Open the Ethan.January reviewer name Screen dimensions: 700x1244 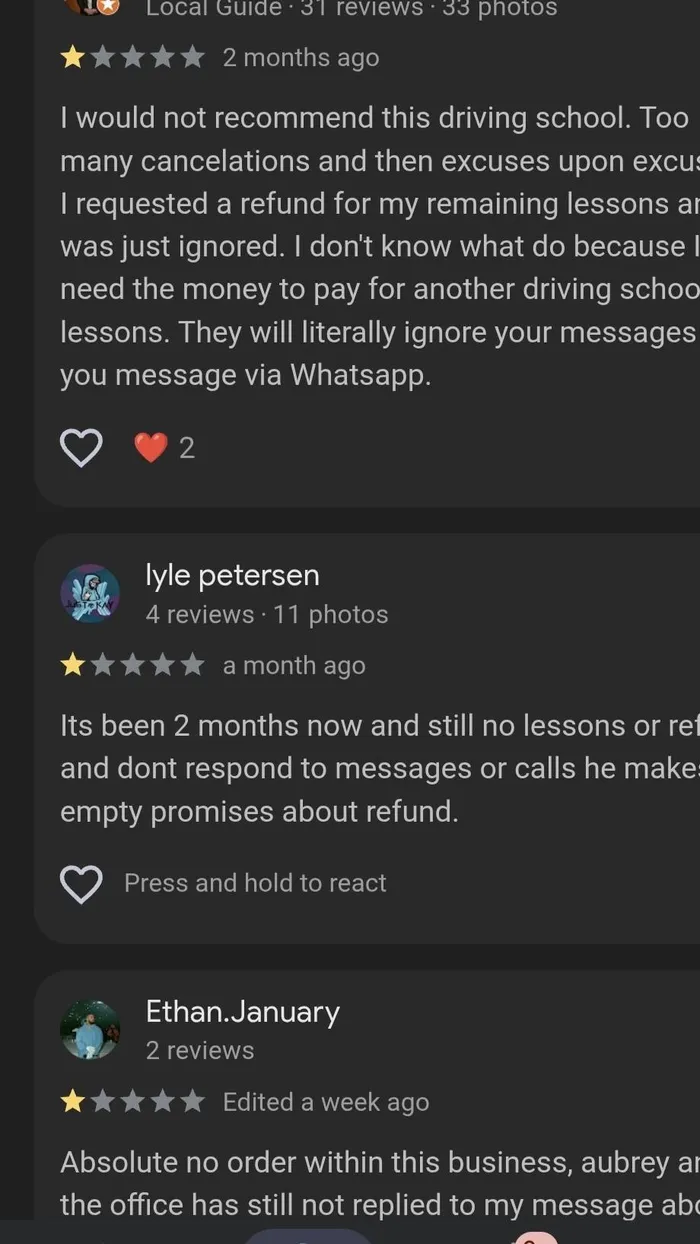point(242,1011)
